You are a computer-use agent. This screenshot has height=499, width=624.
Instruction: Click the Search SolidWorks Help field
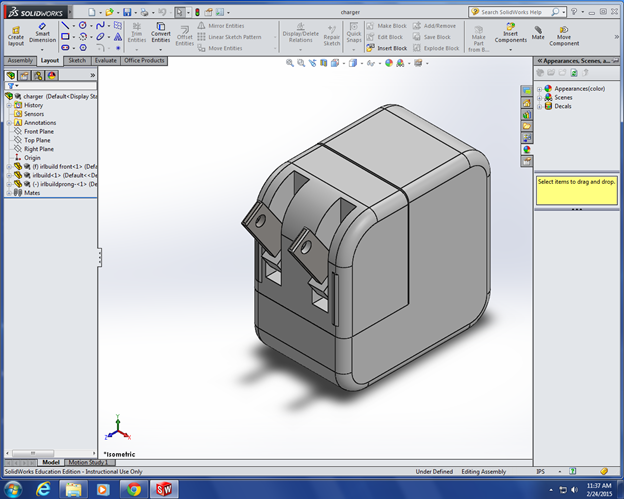pos(512,12)
